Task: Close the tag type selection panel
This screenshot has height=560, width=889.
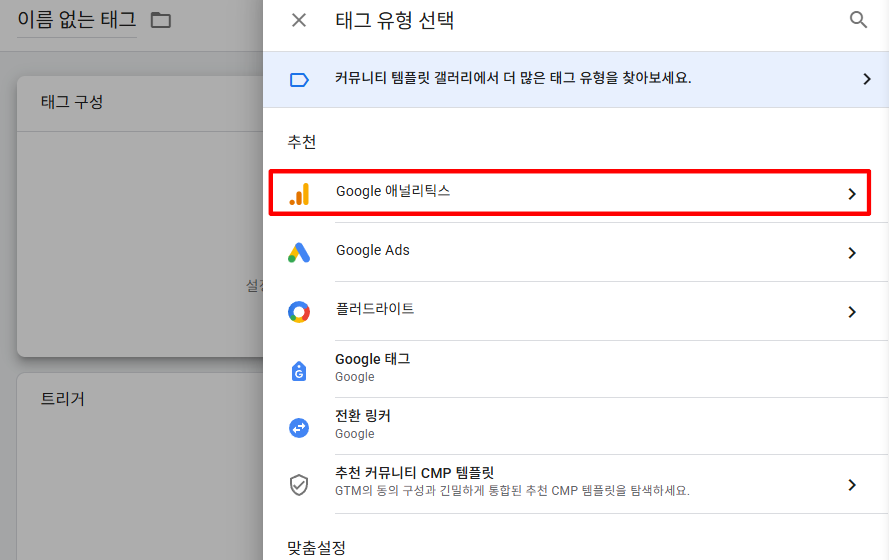Action: pyautogui.click(x=299, y=20)
